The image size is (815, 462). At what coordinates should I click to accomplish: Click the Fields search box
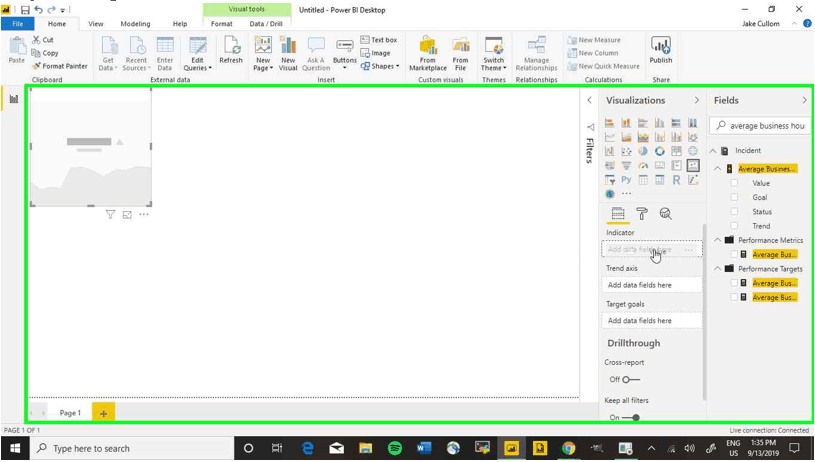[x=759, y=125]
